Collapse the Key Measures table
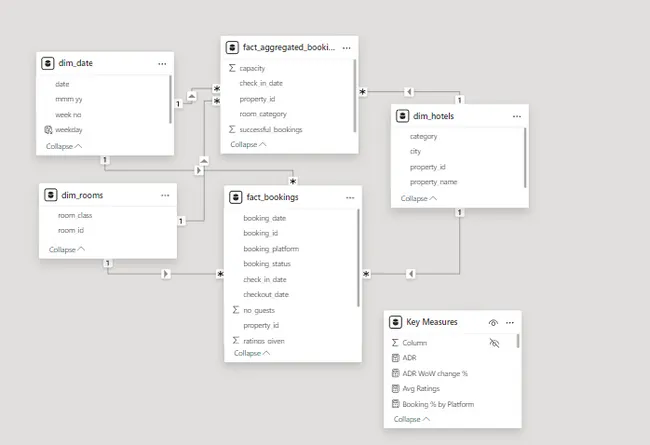 click(x=411, y=419)
